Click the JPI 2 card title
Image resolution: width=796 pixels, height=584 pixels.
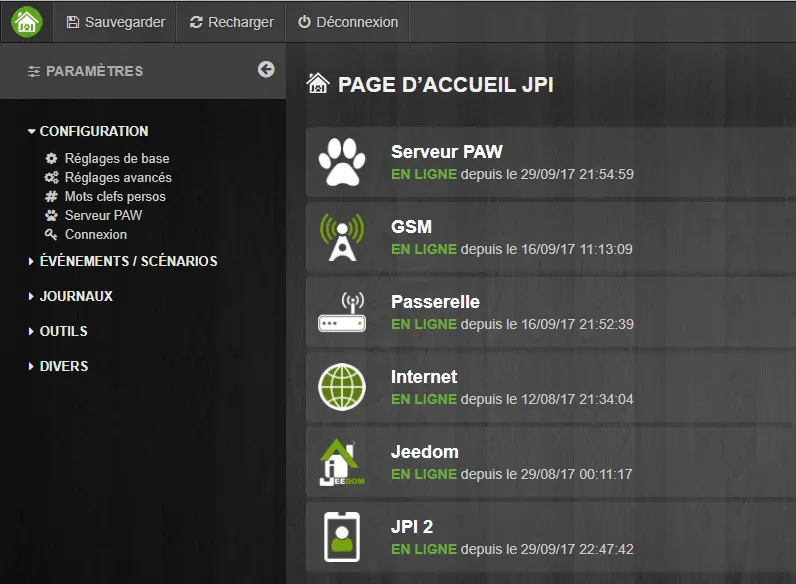click(412, 527)
